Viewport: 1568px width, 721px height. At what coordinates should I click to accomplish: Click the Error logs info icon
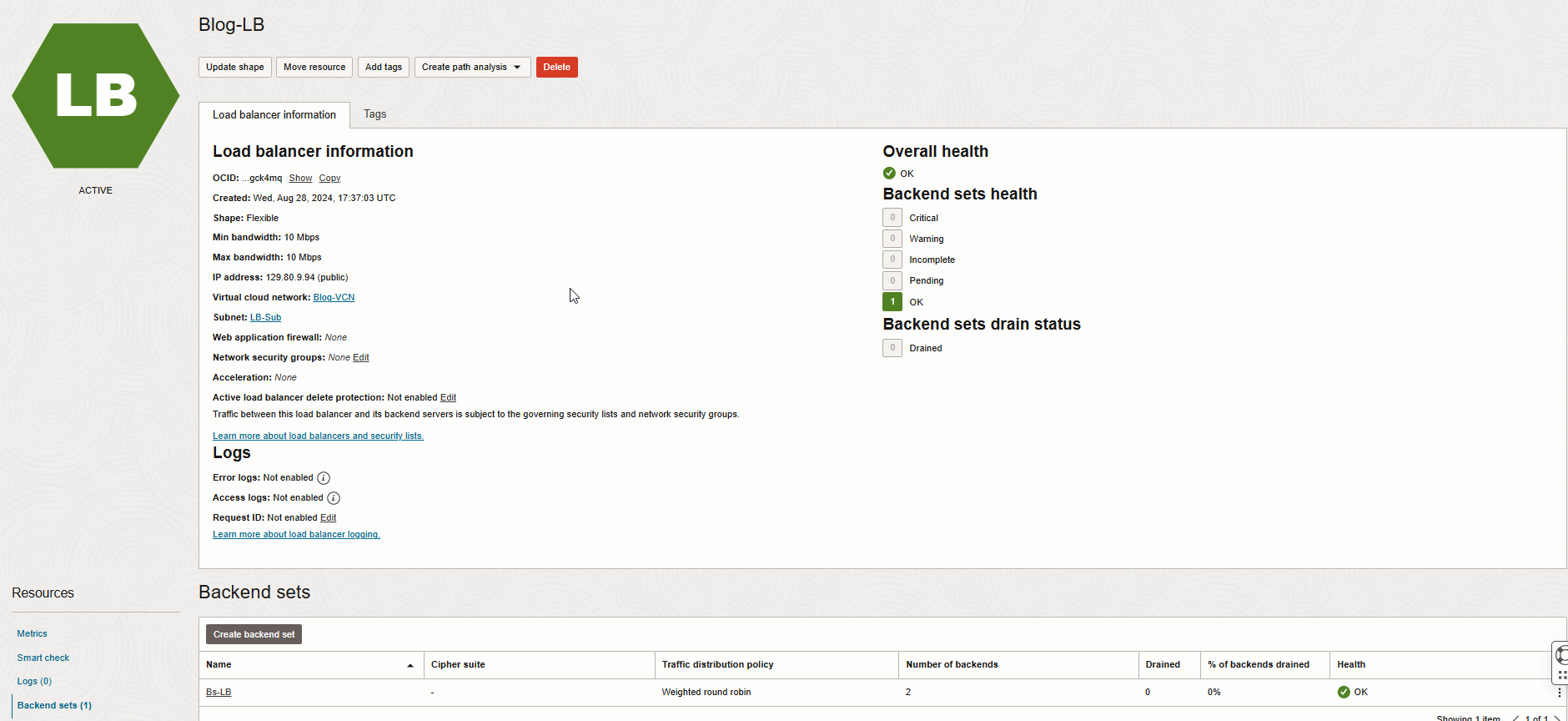point(324,478)
